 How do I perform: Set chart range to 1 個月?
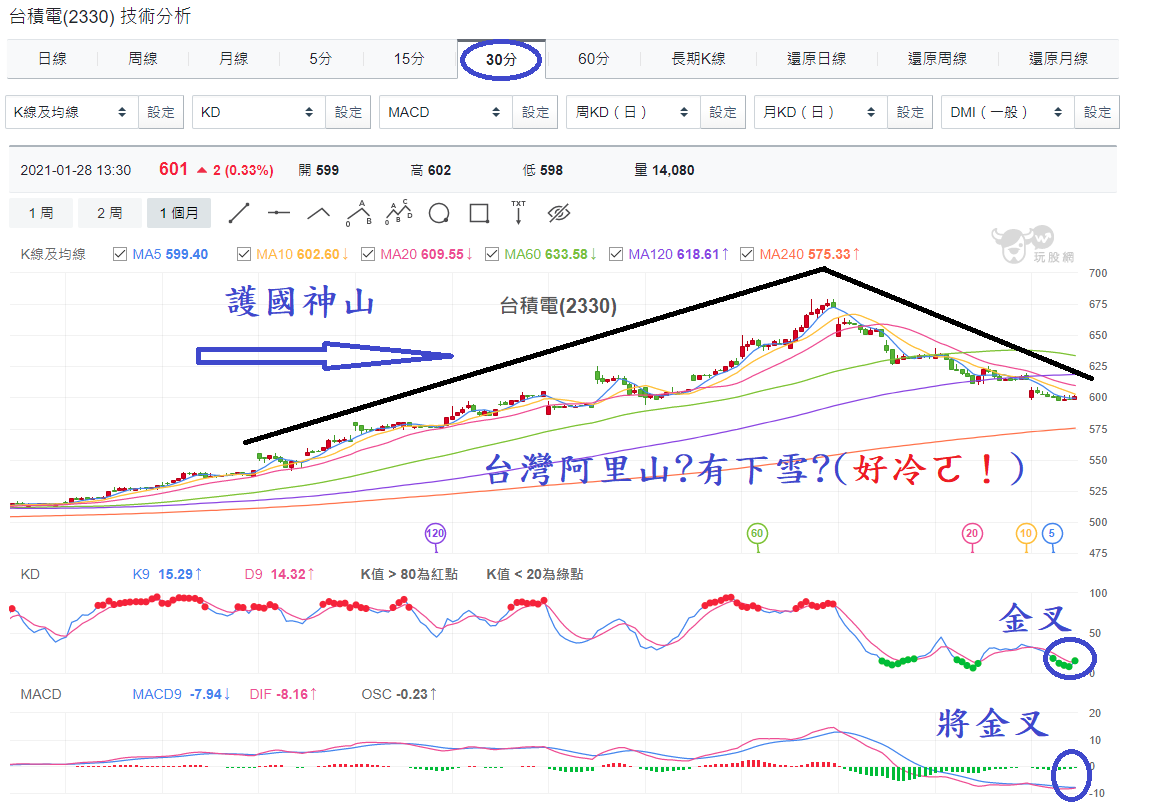[179, 213]
